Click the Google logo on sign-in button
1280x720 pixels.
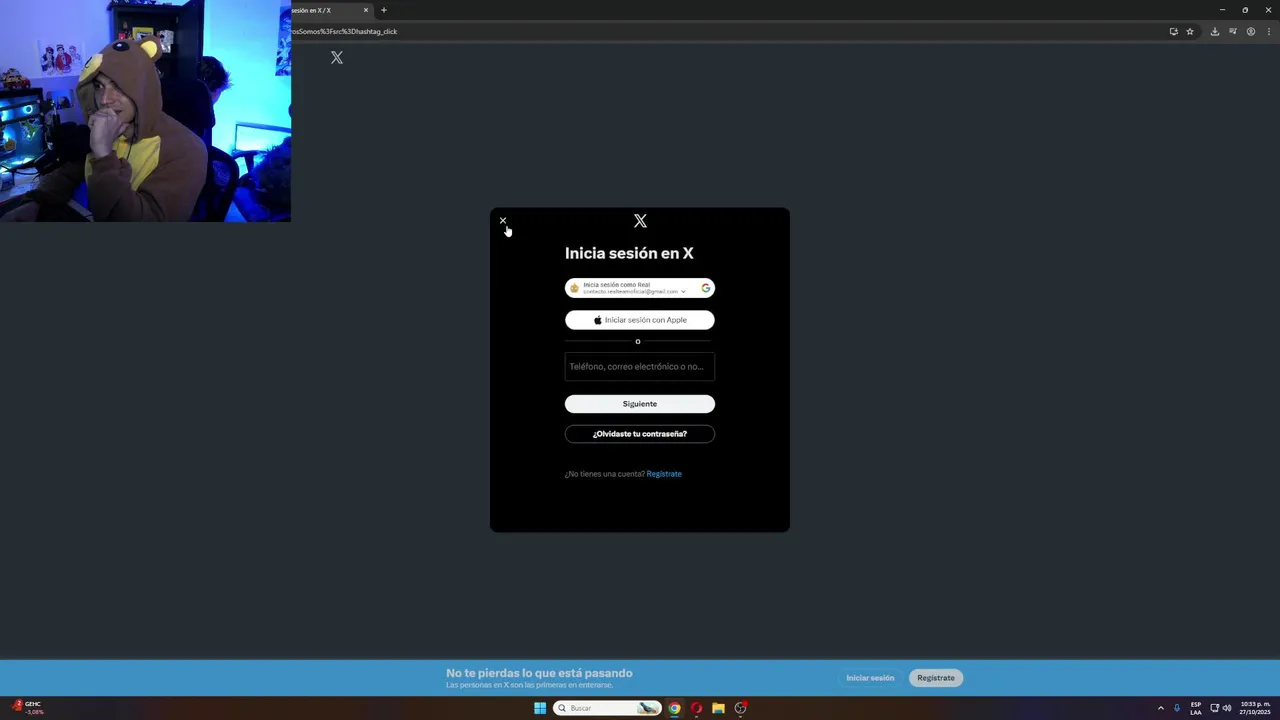[x=706, y=288]
